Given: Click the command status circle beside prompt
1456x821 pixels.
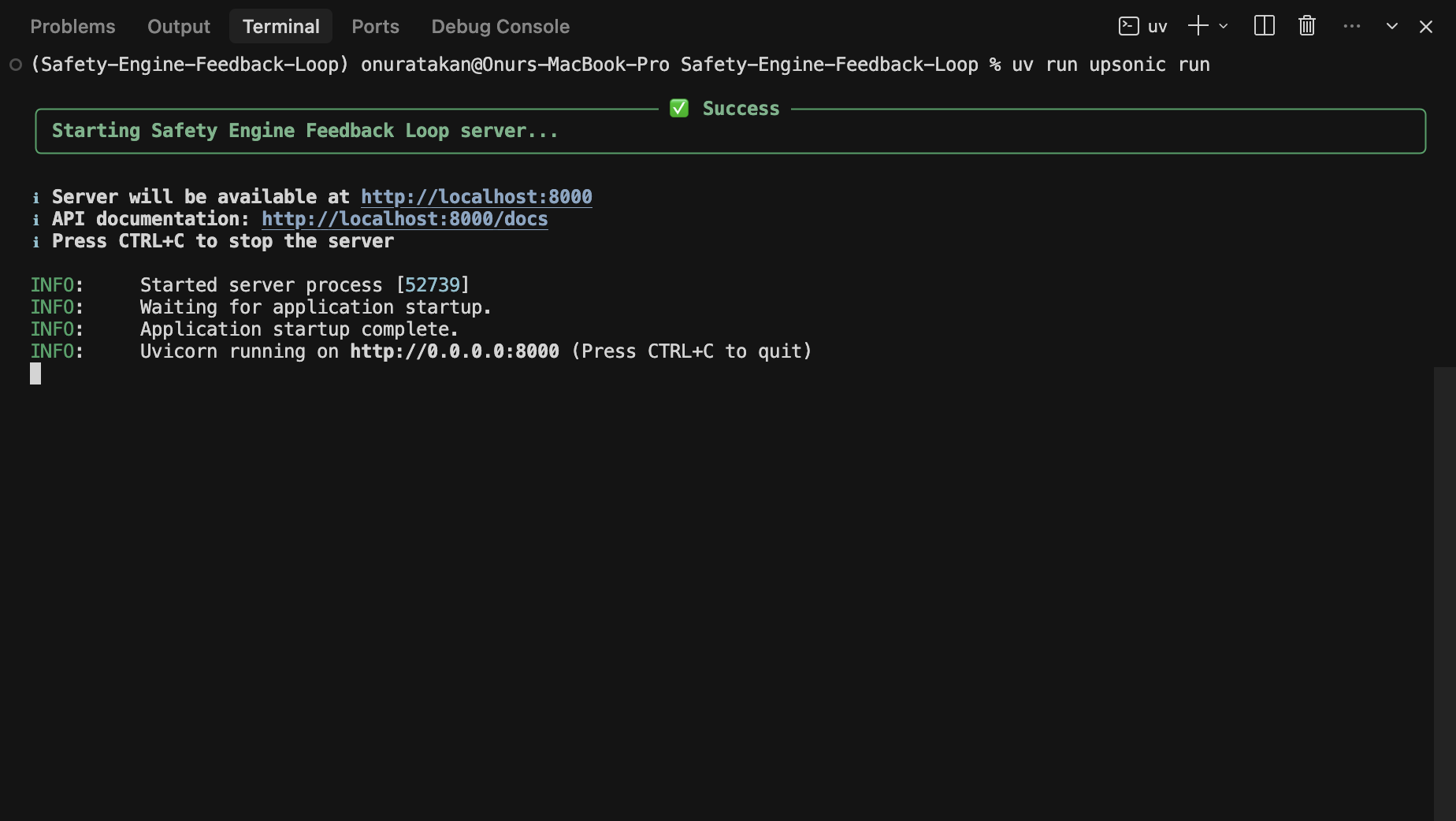Looking at the screenshot, I should click(x=16, y=65).
